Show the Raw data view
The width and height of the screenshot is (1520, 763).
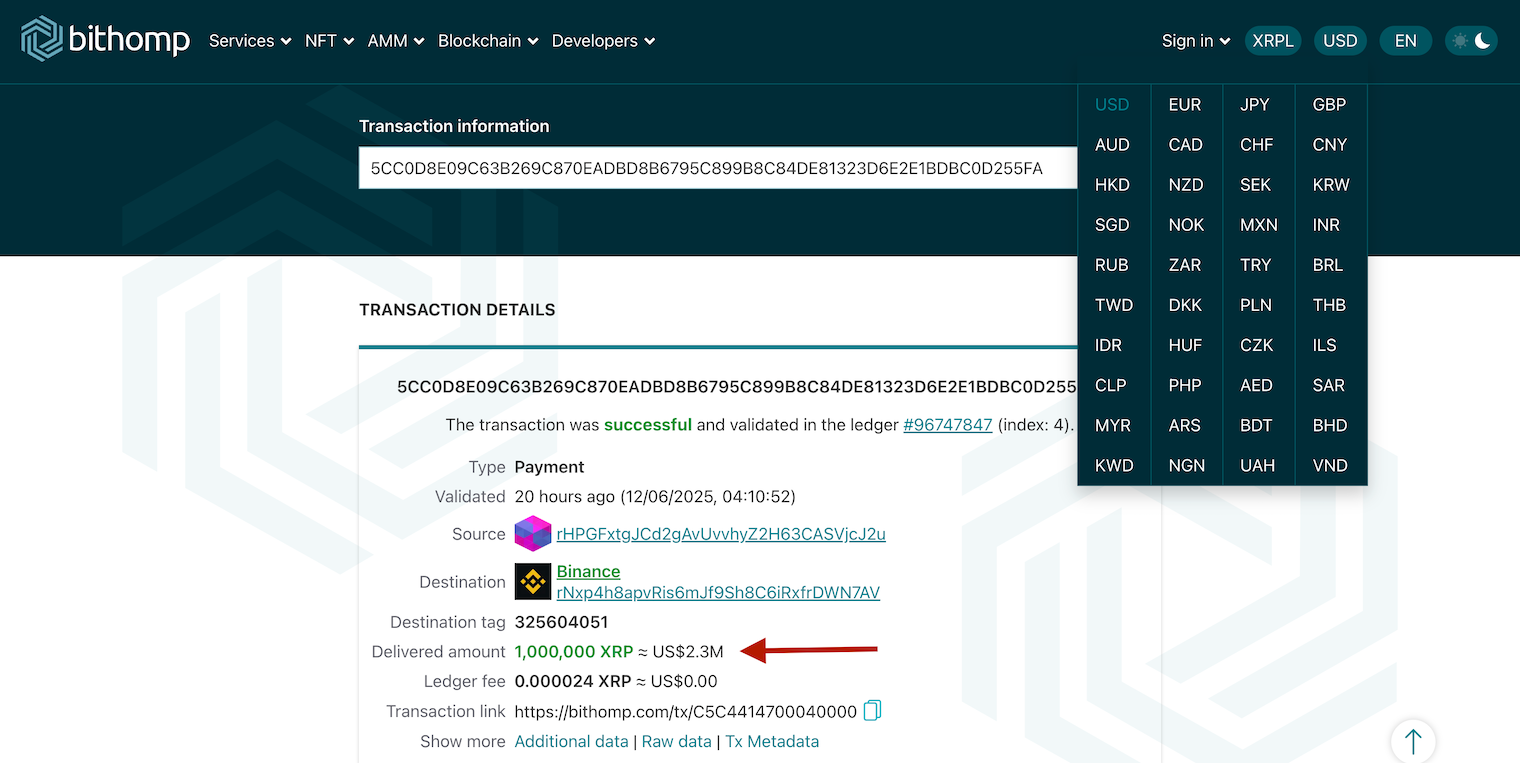point(676,742)
